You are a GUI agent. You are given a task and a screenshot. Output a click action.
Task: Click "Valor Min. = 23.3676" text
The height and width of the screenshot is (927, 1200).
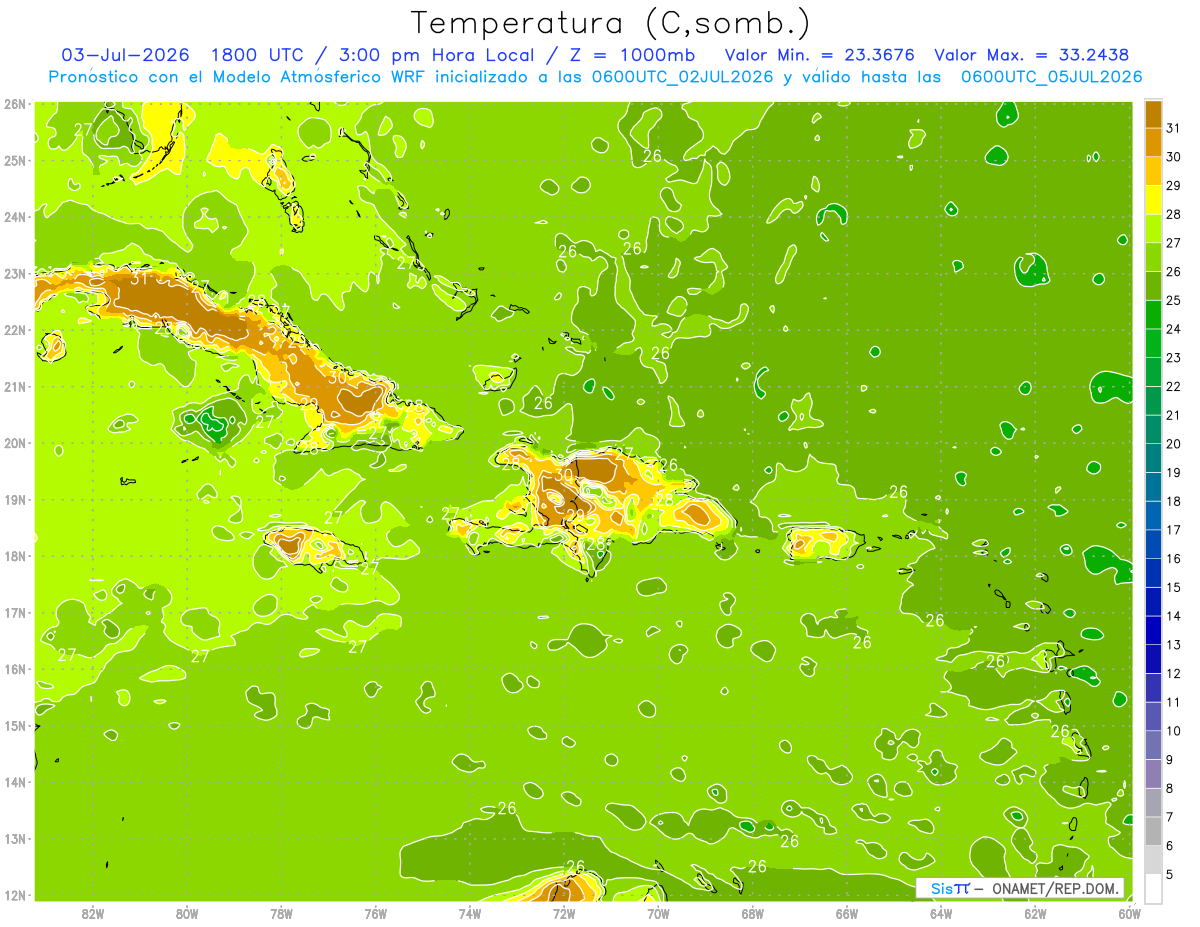819,55
